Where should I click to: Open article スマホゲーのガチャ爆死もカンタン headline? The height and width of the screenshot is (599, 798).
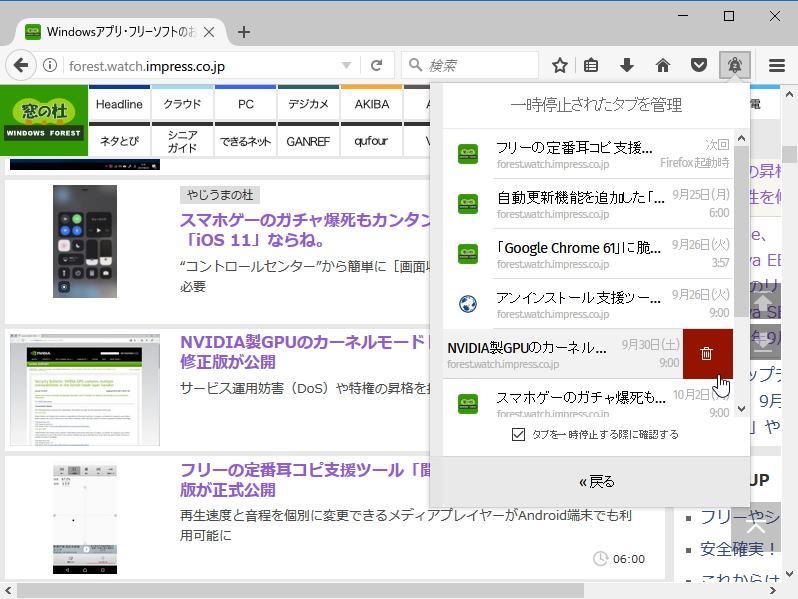[x=305, y=230]
